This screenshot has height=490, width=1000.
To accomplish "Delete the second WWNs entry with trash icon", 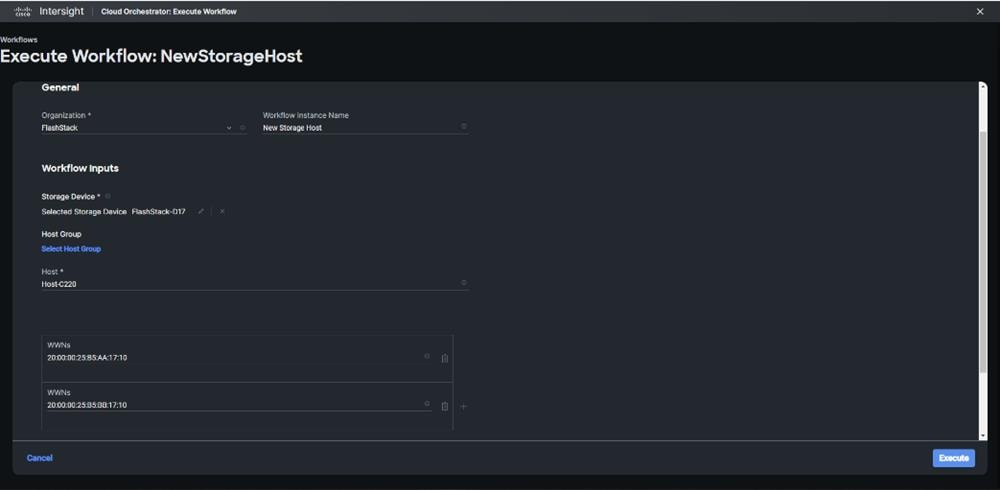I will click(445, 406).
